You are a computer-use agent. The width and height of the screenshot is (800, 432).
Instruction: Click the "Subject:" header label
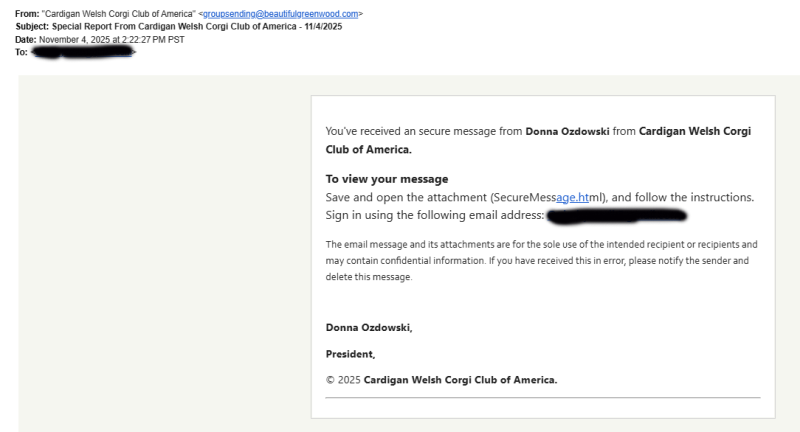click(33, 27)
